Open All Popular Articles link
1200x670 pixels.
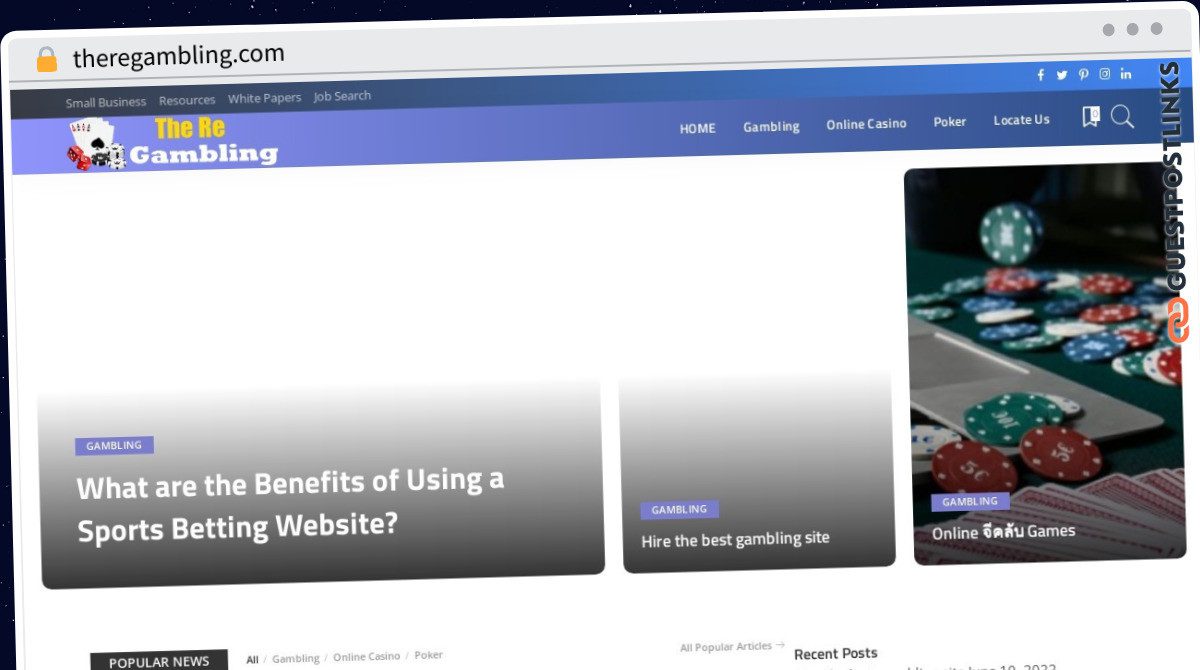(x=732, y=647)
